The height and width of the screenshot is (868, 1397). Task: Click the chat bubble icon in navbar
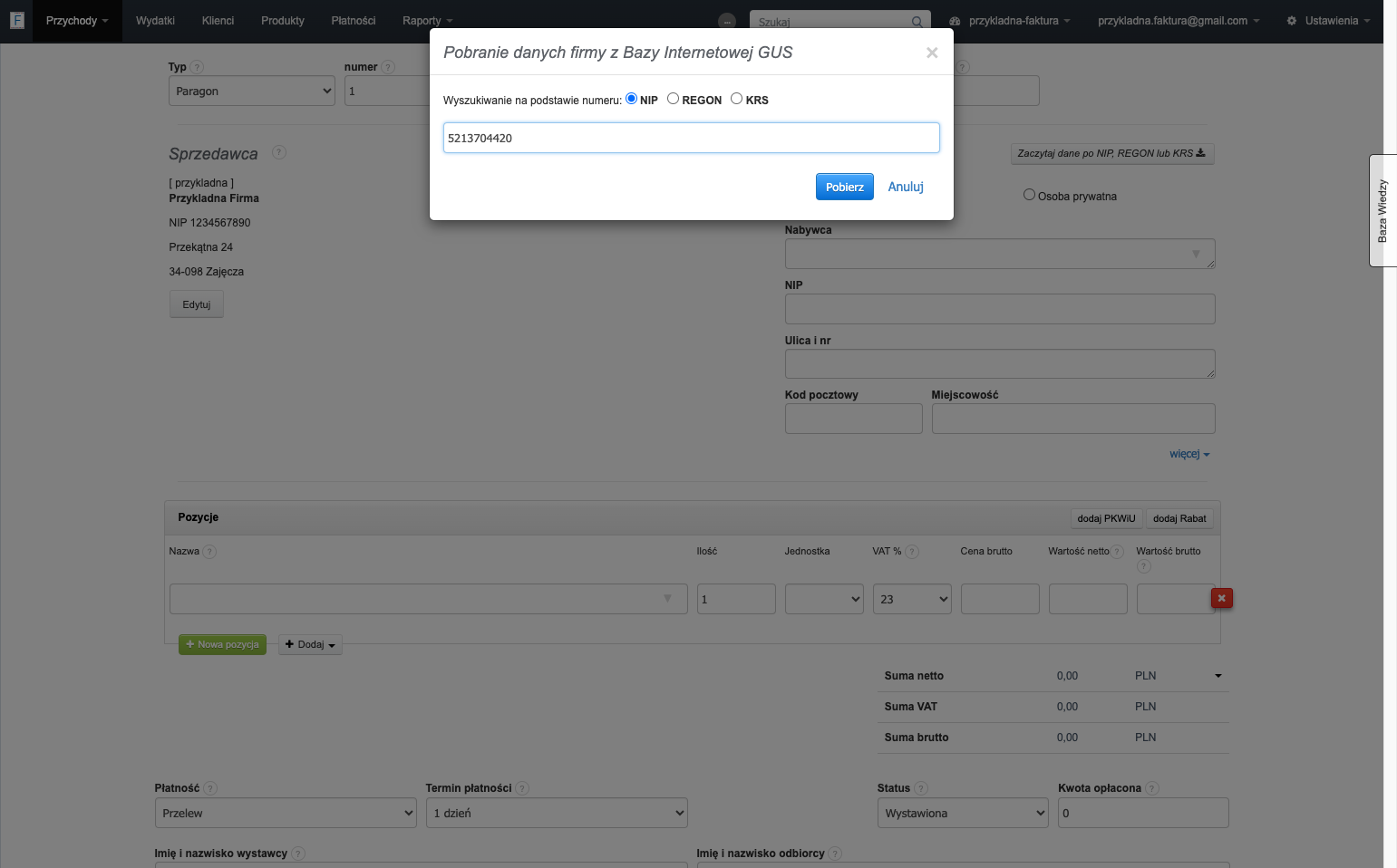pyautogui.click(x=727, y=21)
